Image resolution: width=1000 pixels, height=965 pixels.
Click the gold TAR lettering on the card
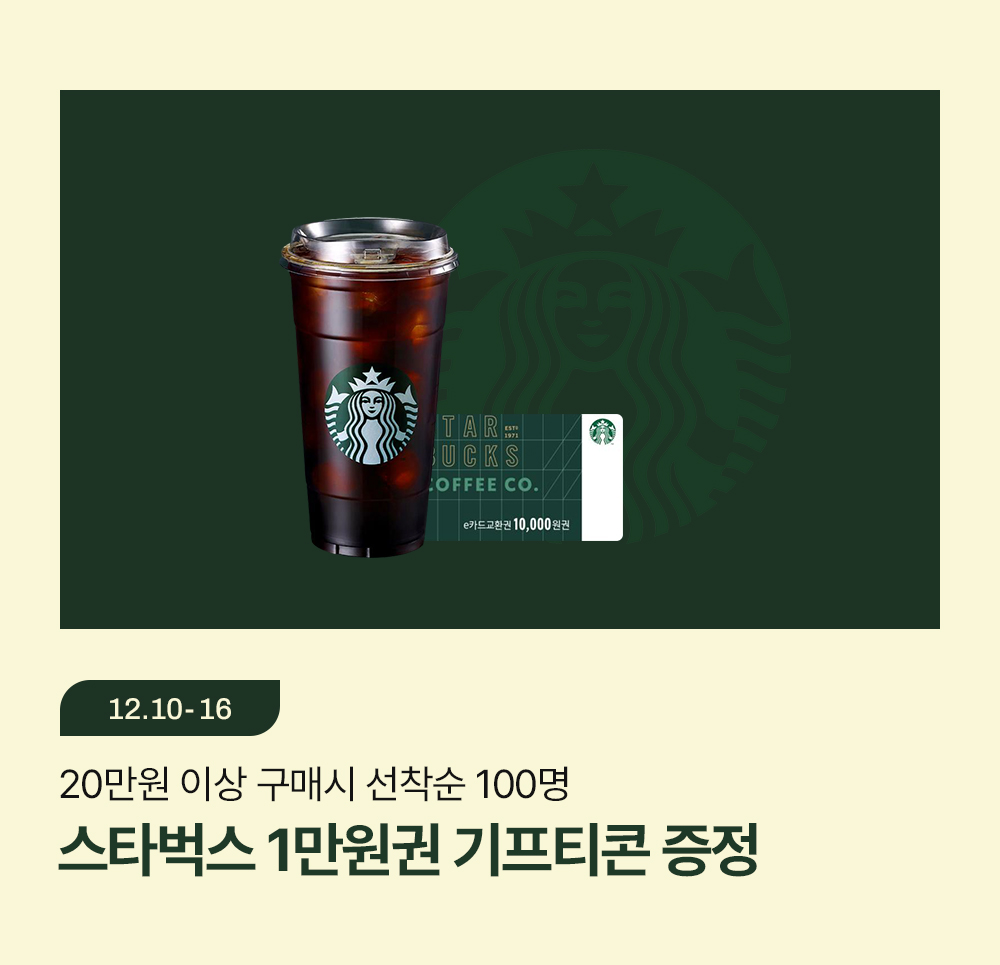point(471,427)
